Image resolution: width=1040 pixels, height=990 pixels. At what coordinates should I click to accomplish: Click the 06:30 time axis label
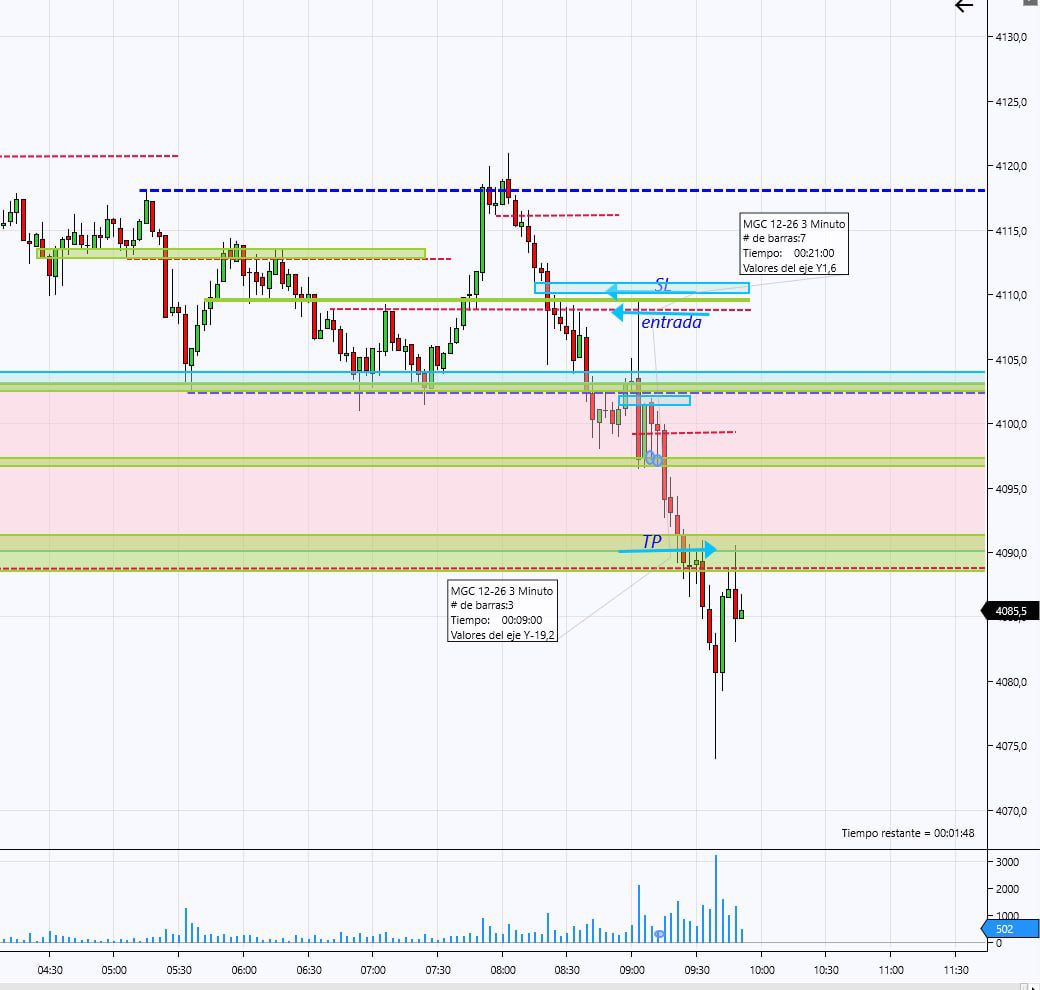pyautogui.click(x=308, y=970)
